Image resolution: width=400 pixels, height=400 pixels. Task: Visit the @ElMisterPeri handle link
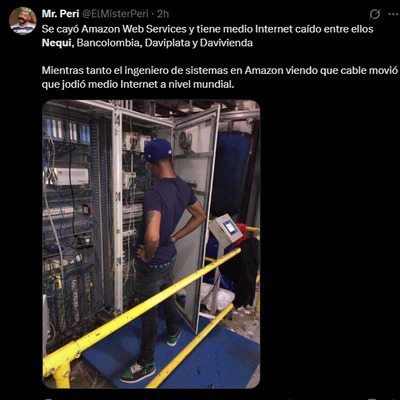[x=116, y=14]
